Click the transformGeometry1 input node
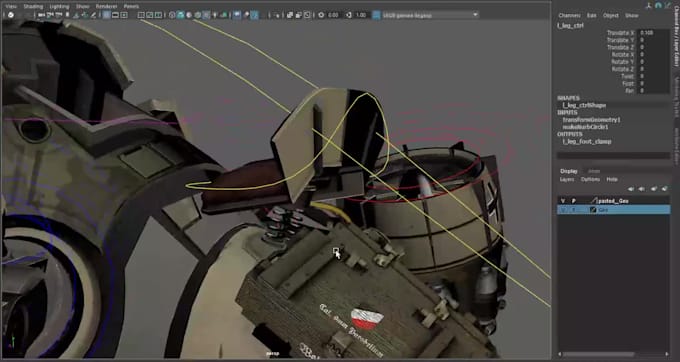Viewport: 680px width, 362px height. click(592, 120)
